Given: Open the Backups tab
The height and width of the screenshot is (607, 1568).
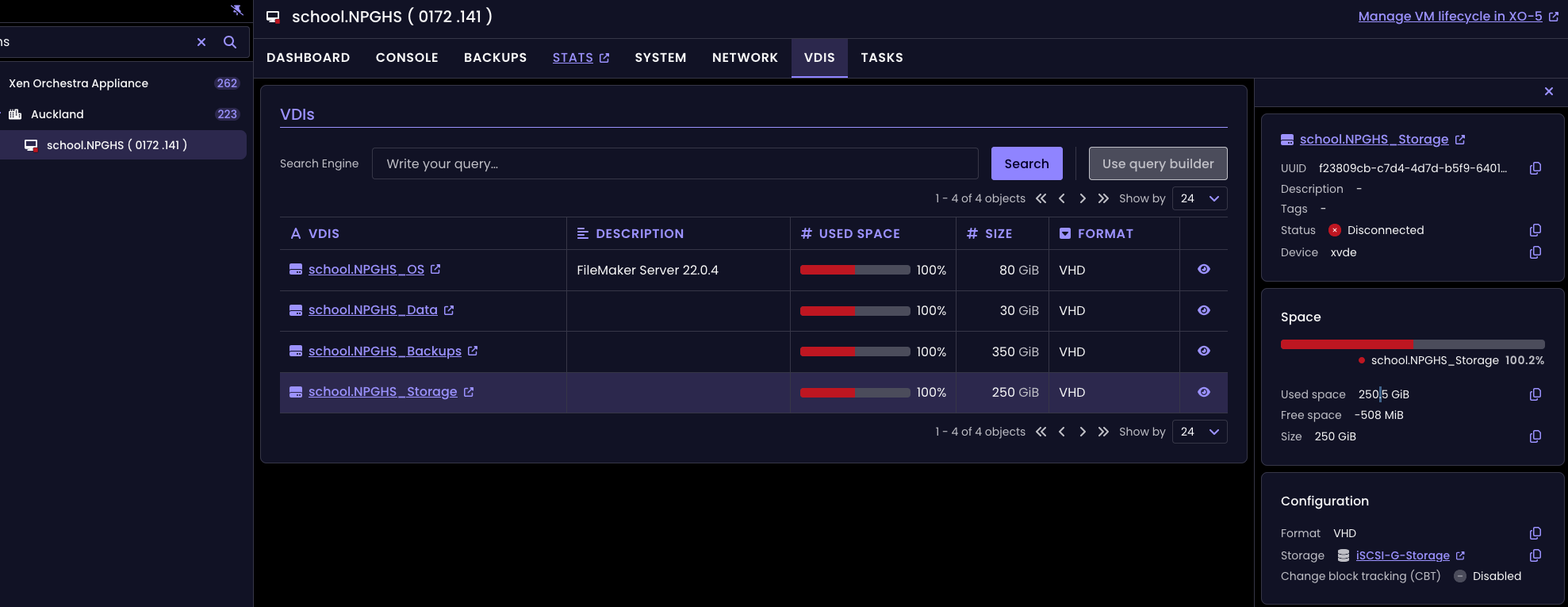Looking at the screenshot, I should [x=495, y=58].
